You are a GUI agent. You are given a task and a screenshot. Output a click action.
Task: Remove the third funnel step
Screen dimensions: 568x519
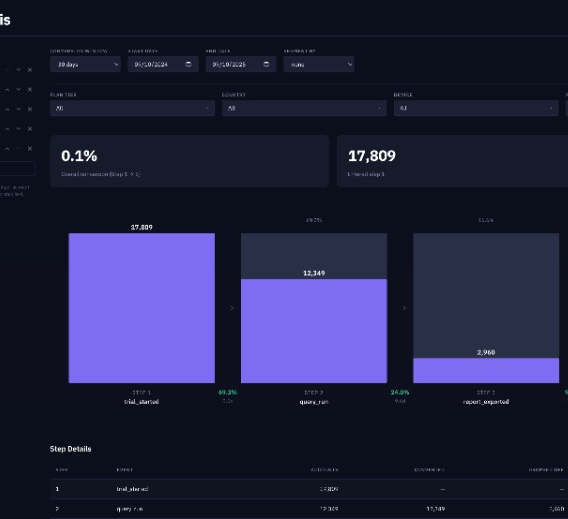(x=30, y=109)
